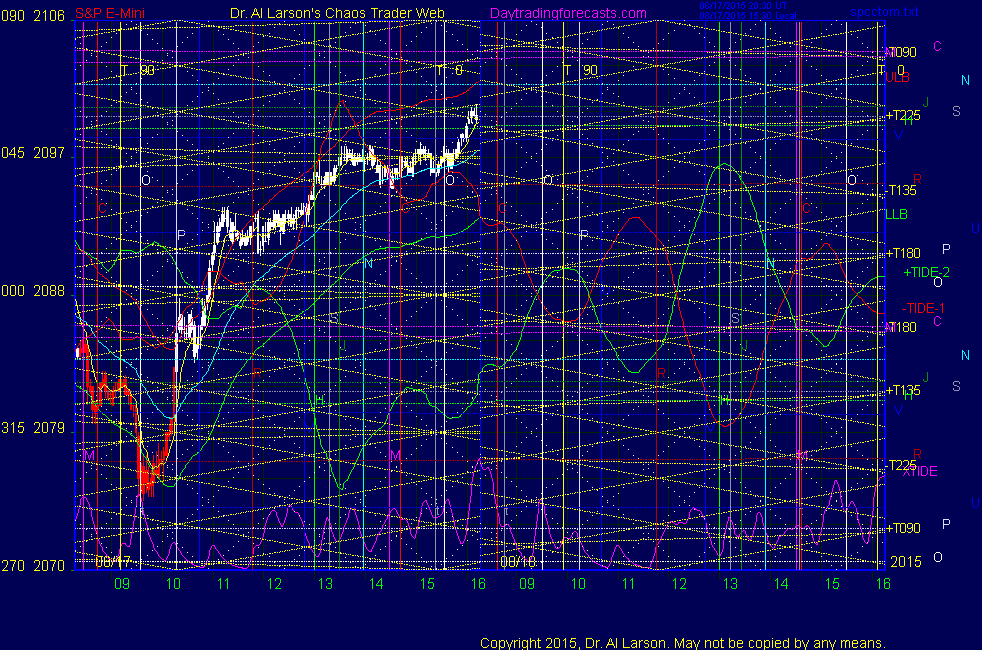Click the '+T090' level label

tap(903, 528)
